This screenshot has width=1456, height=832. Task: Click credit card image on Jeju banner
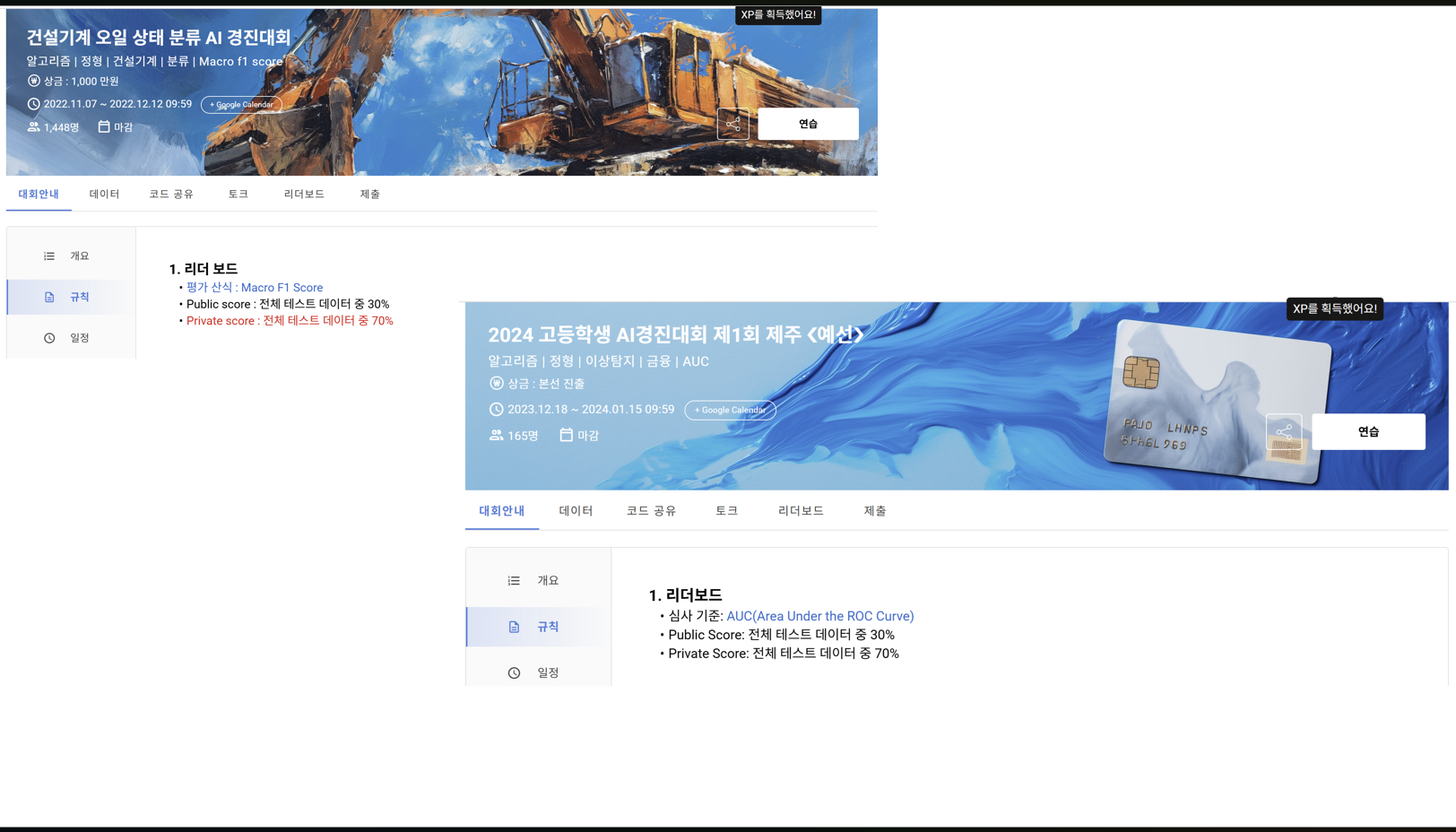tap(1217, 402)
